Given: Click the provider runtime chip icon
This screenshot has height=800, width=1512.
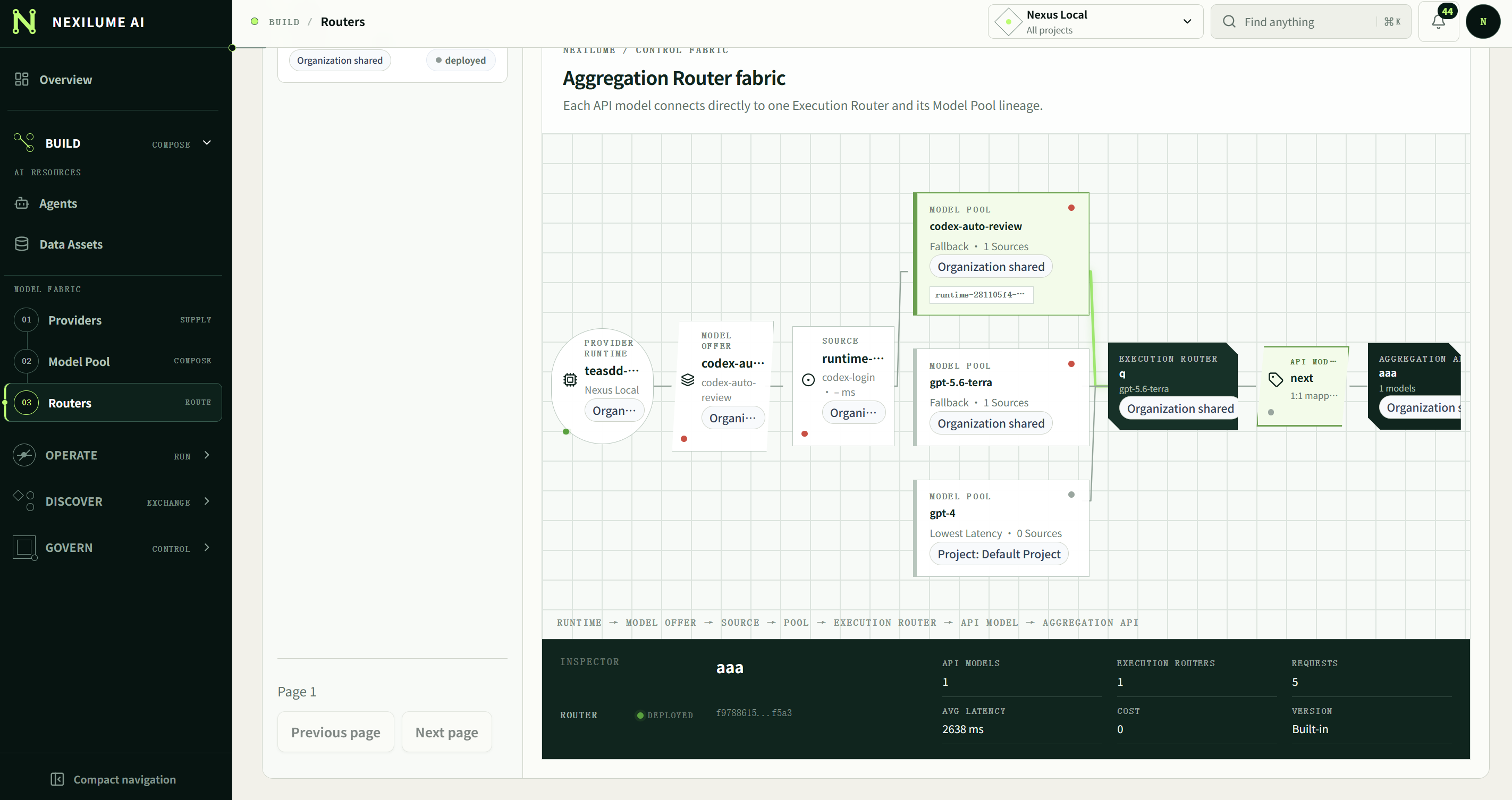Looking at the screenshot, I should [x=569, y=380].
